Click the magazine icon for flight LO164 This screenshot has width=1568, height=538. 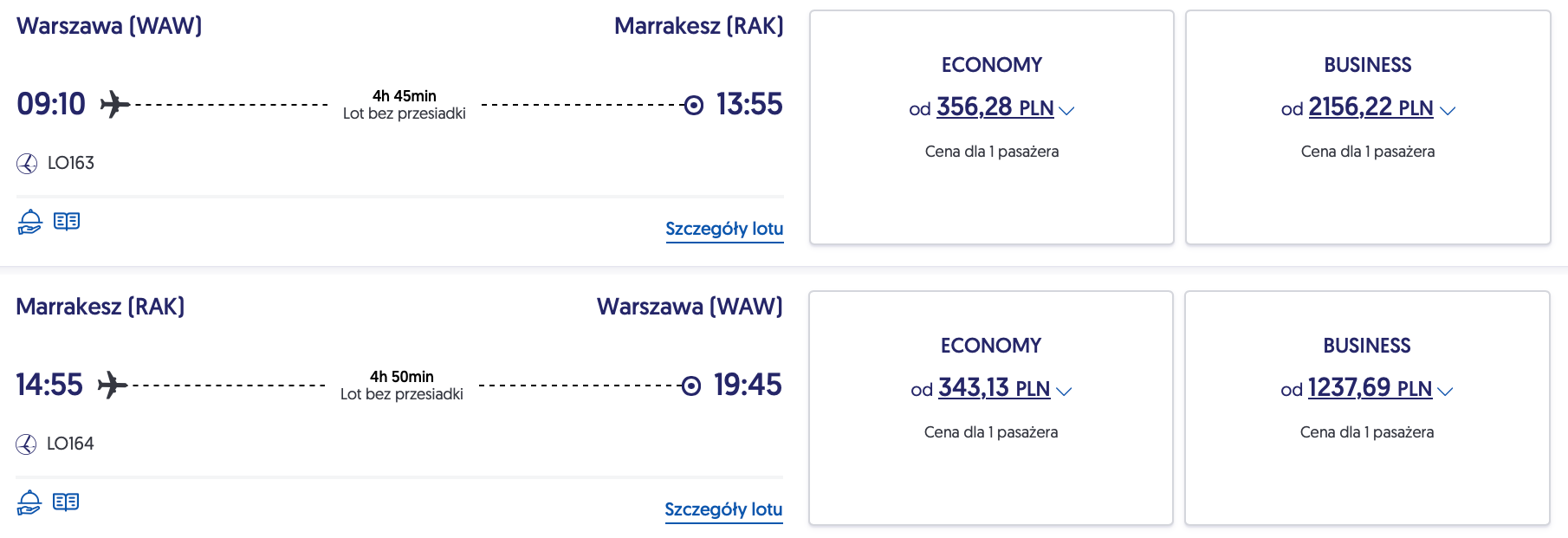coord(66,502)
